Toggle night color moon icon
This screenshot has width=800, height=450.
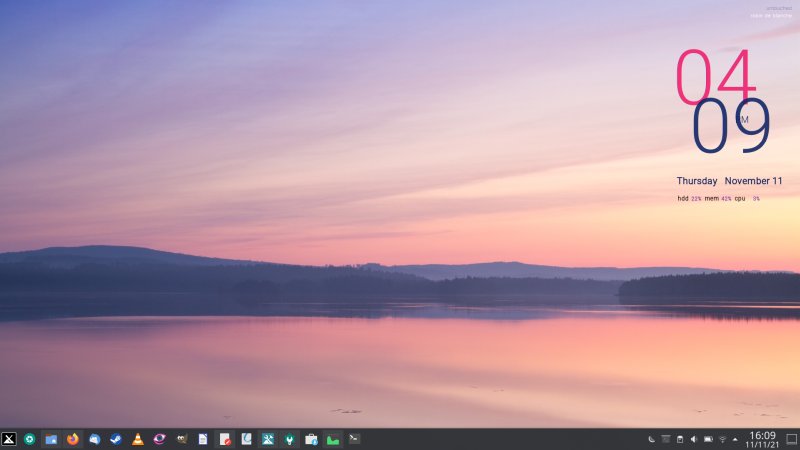[651, 439]
